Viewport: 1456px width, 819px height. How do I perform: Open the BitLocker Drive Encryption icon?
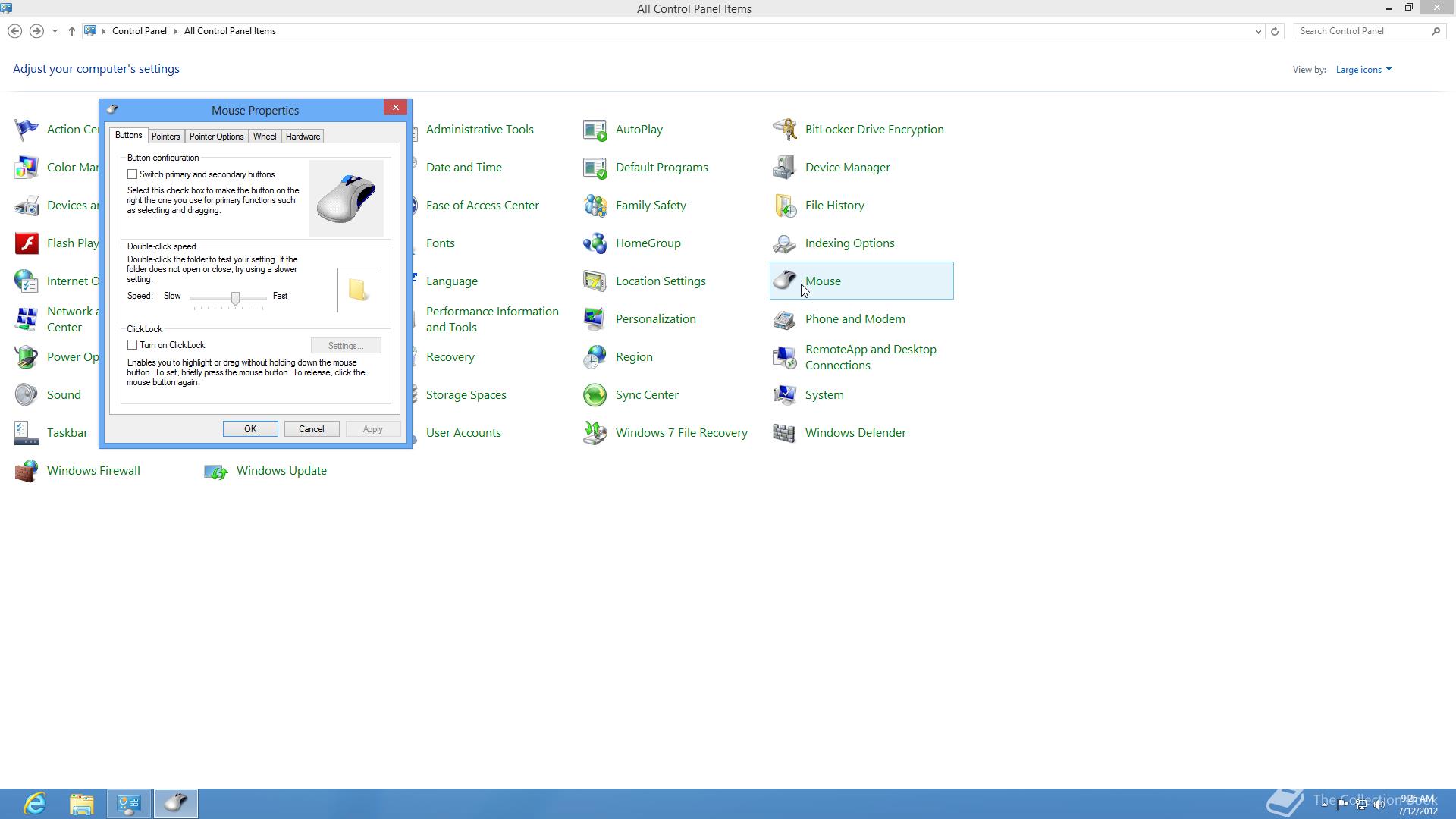pyautogui.click(x=784, y=130)
